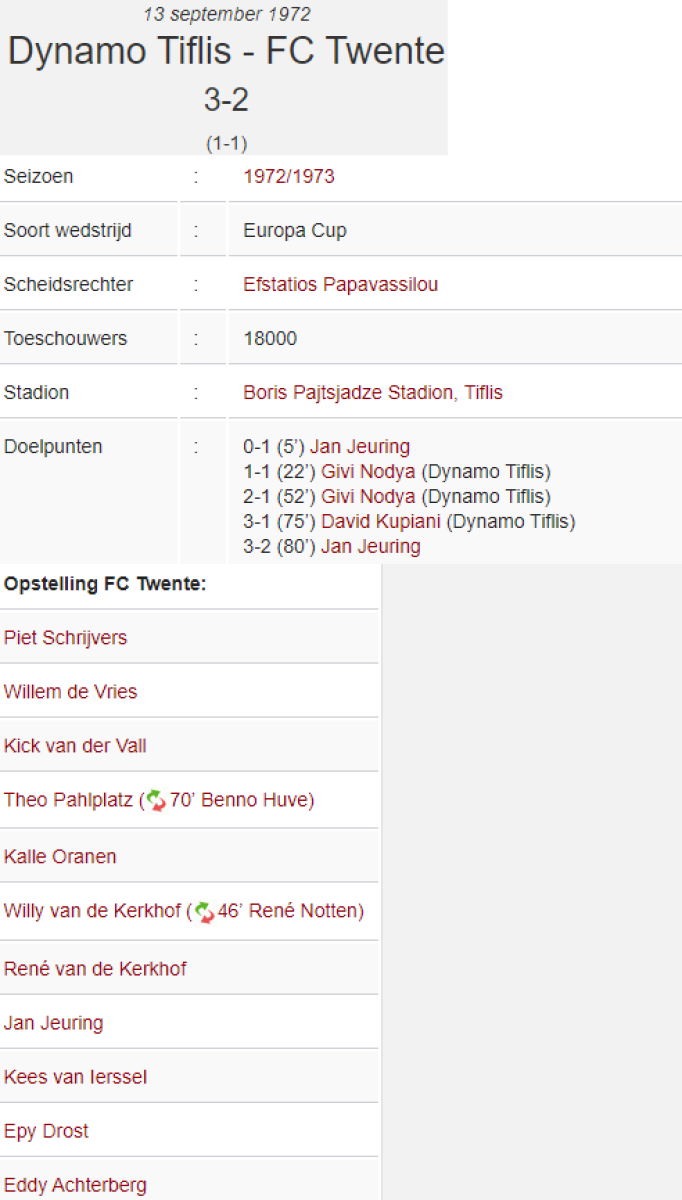Open Piet Schrijvers in the lineup
The width and height of the screenshot is (682, 1200).
pos(66,638)
